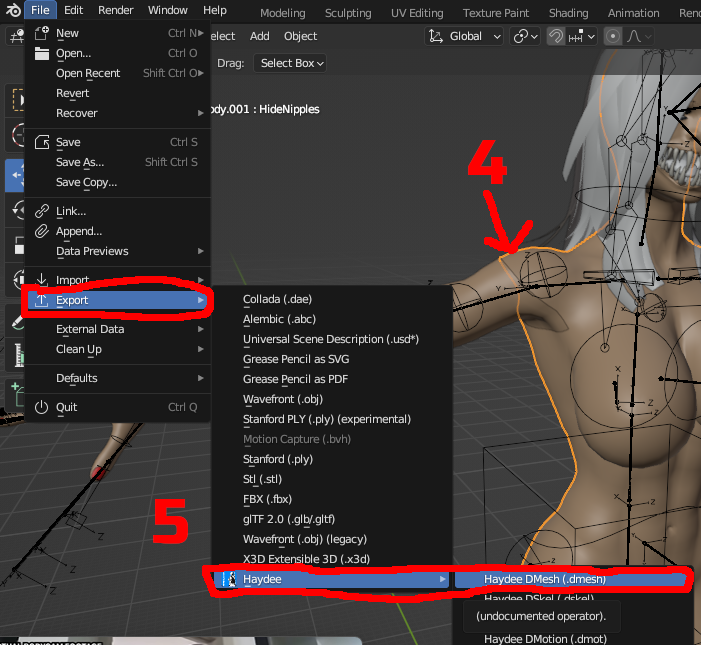
Task: Choose Save in the File menu
Action: tap(118, 142)
